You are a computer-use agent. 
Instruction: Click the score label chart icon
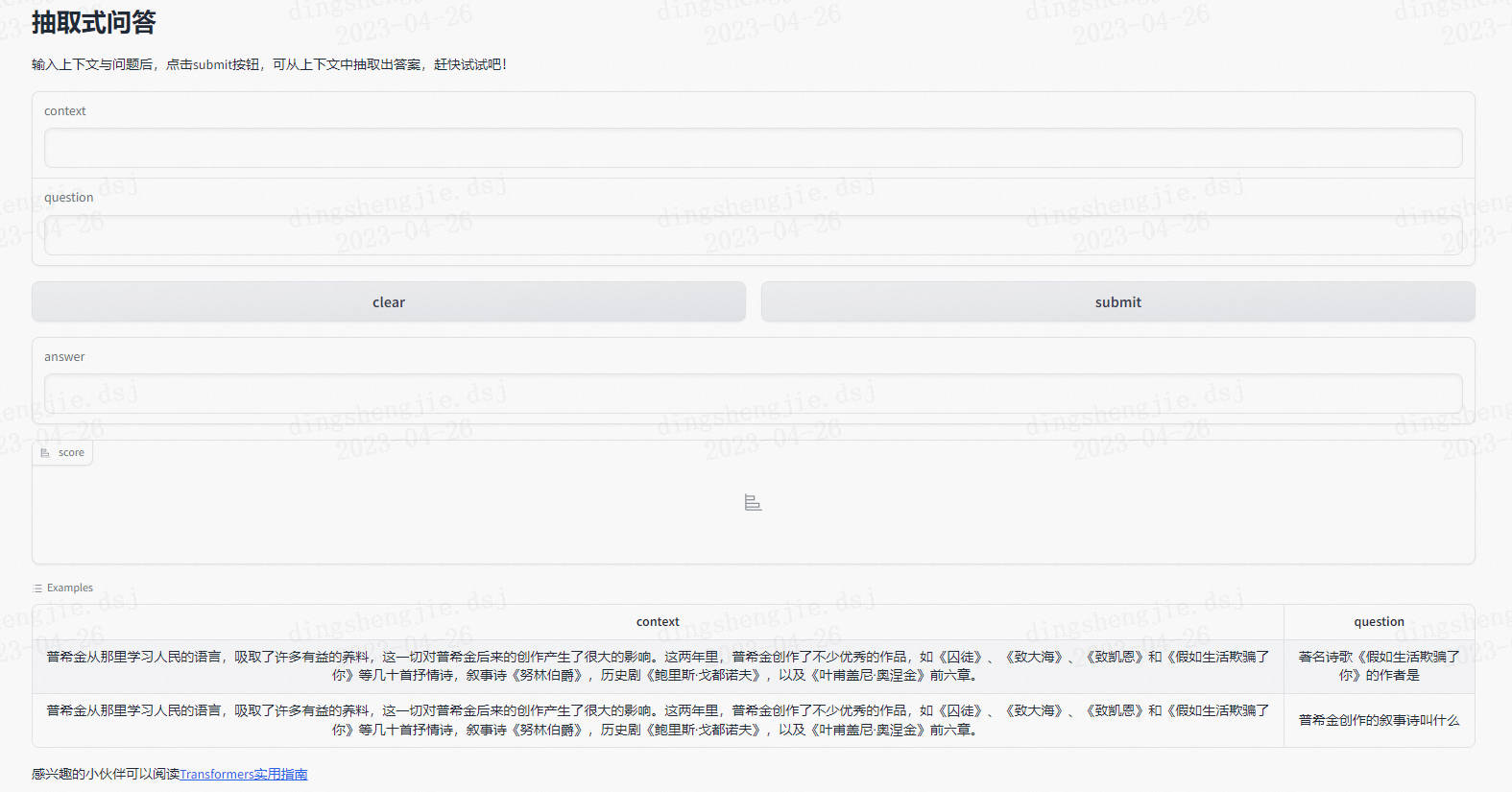[45, 453]
